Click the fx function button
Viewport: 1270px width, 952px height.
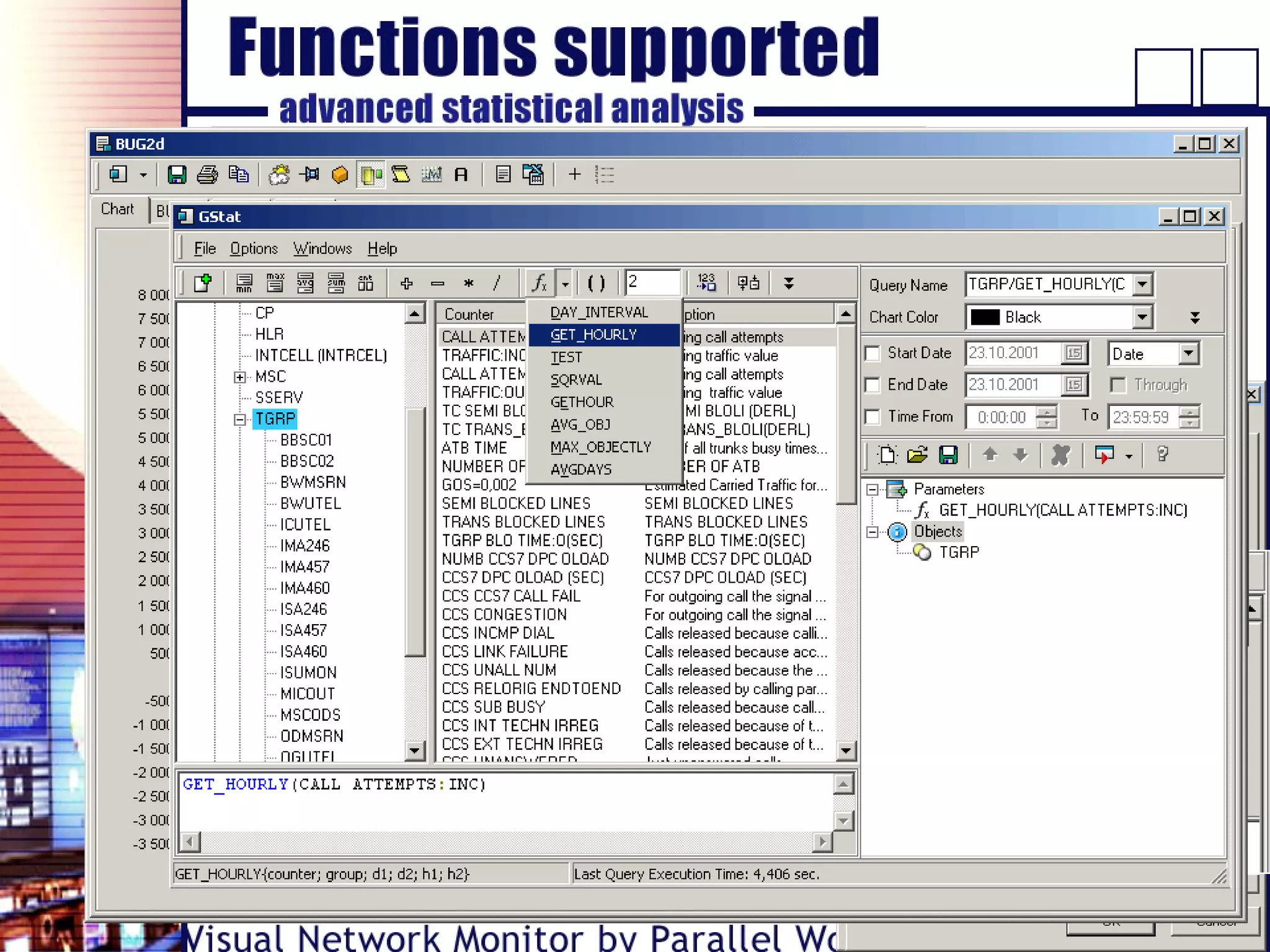[x=540, y=283]
